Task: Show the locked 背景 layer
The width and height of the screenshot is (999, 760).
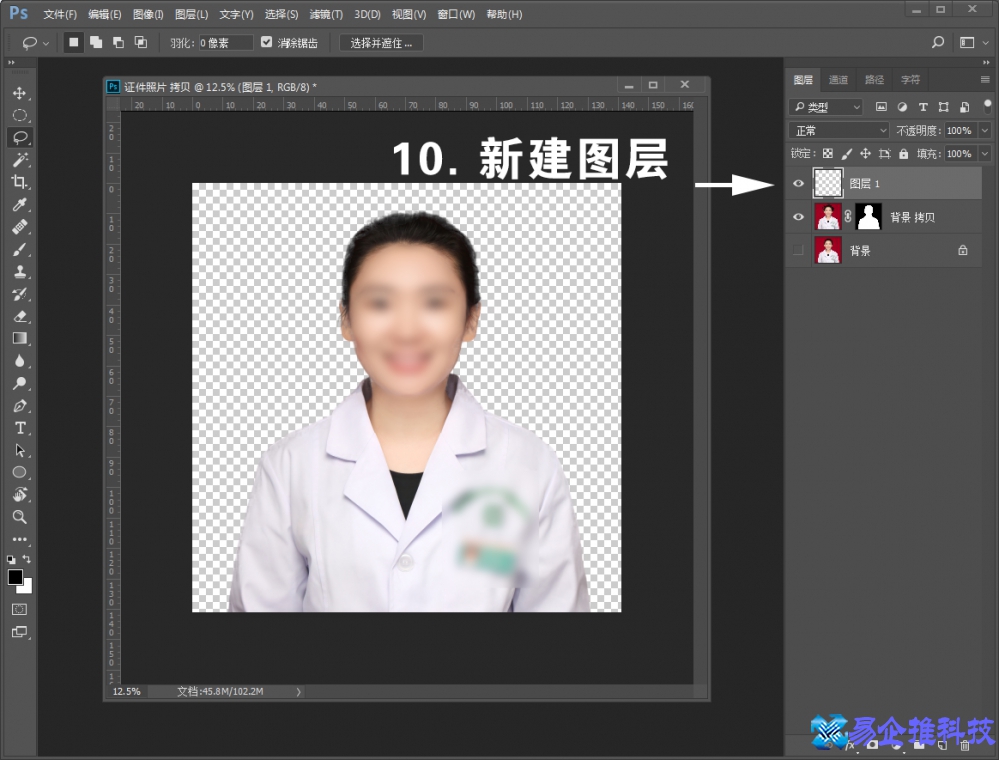Action: (x=796, y=249)
